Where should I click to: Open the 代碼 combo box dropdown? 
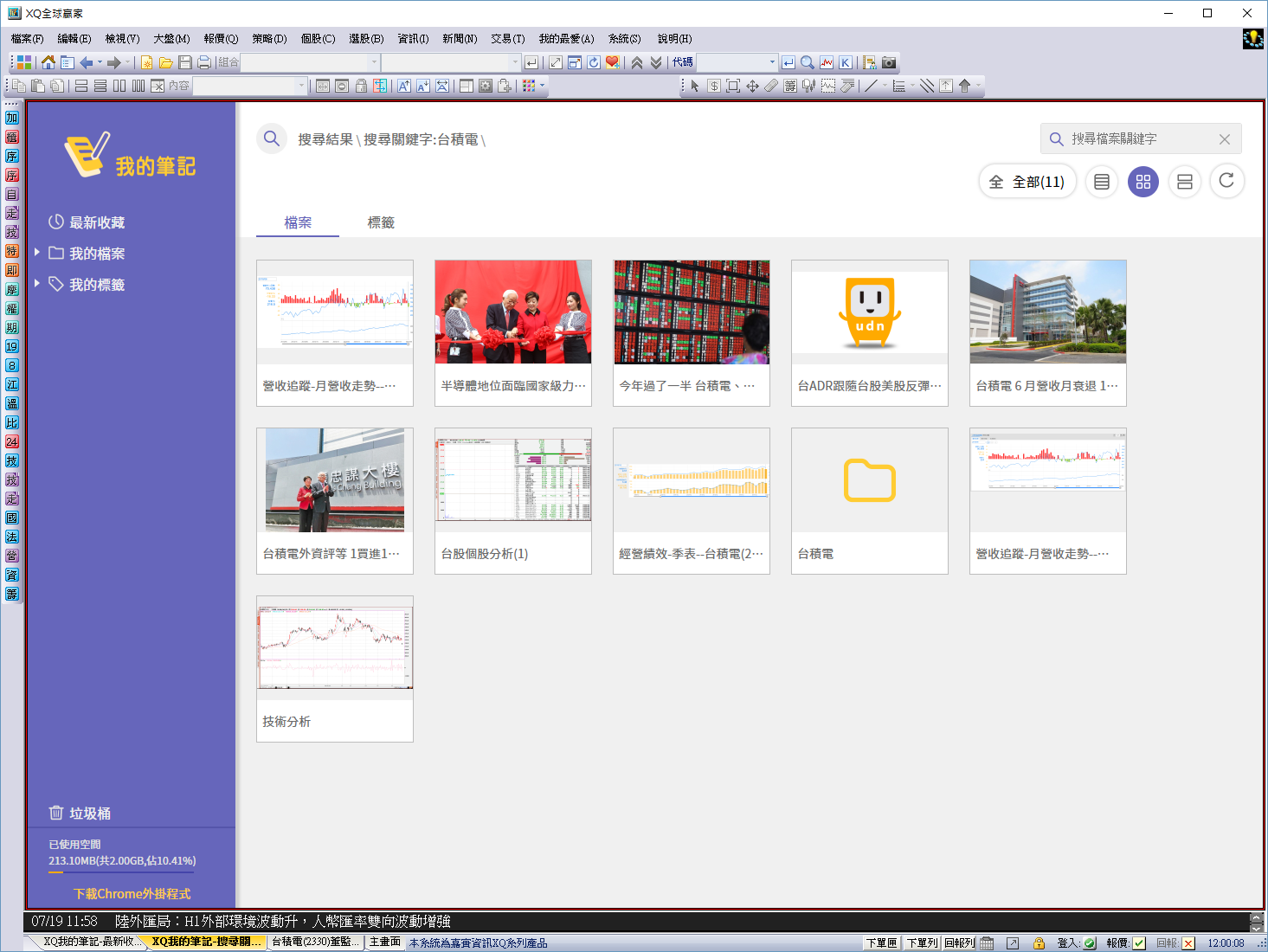[x=772, y=62]
